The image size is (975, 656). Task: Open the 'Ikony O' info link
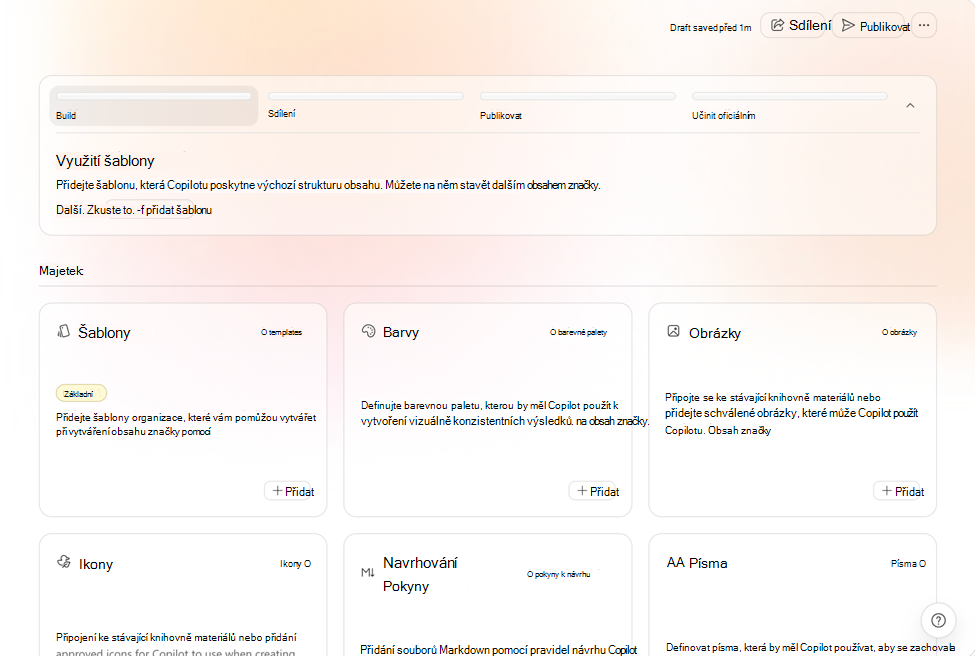click(x=295, y=563)
